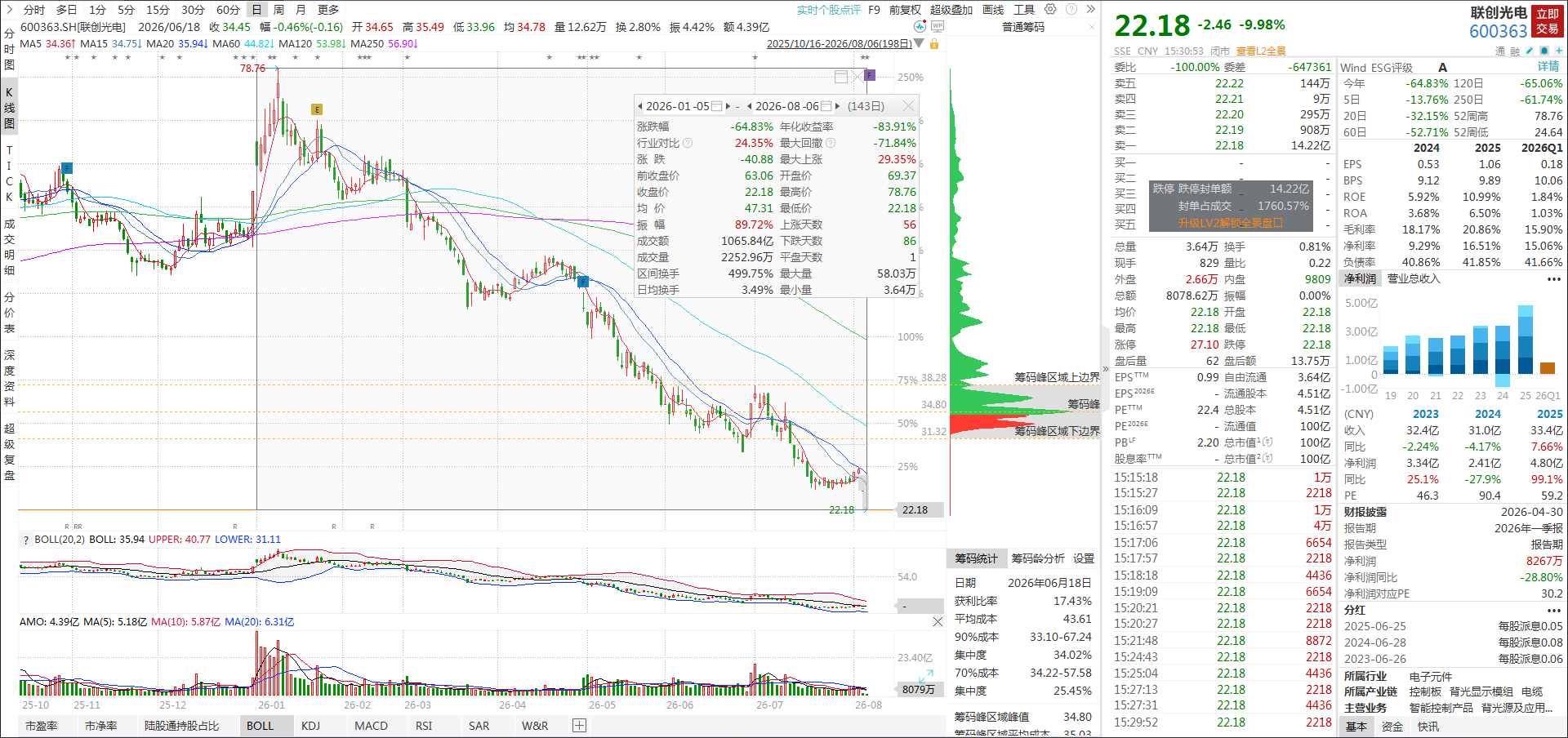
Task: Open the 筹码龄分析 tab
Action: [x=1038, y=558]
